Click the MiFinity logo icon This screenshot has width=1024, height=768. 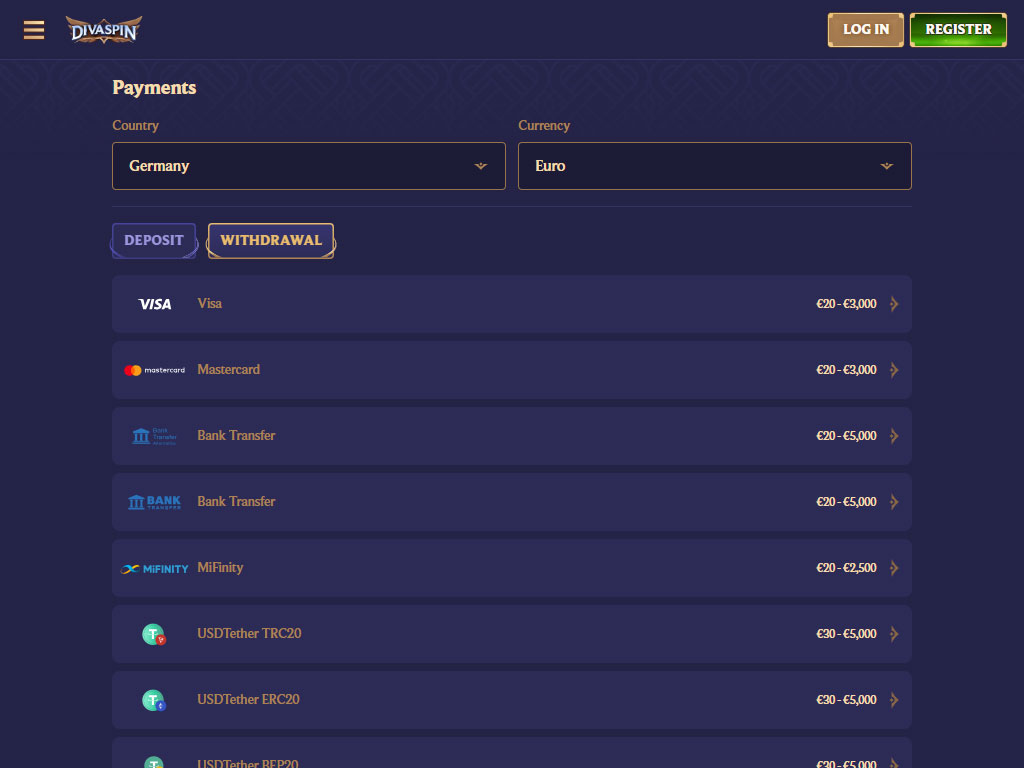pos(155,569)
